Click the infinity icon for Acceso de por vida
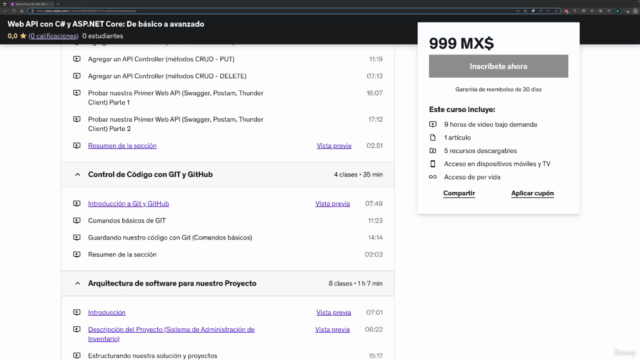This screenshot has width=640, height=360. point(433,177)
